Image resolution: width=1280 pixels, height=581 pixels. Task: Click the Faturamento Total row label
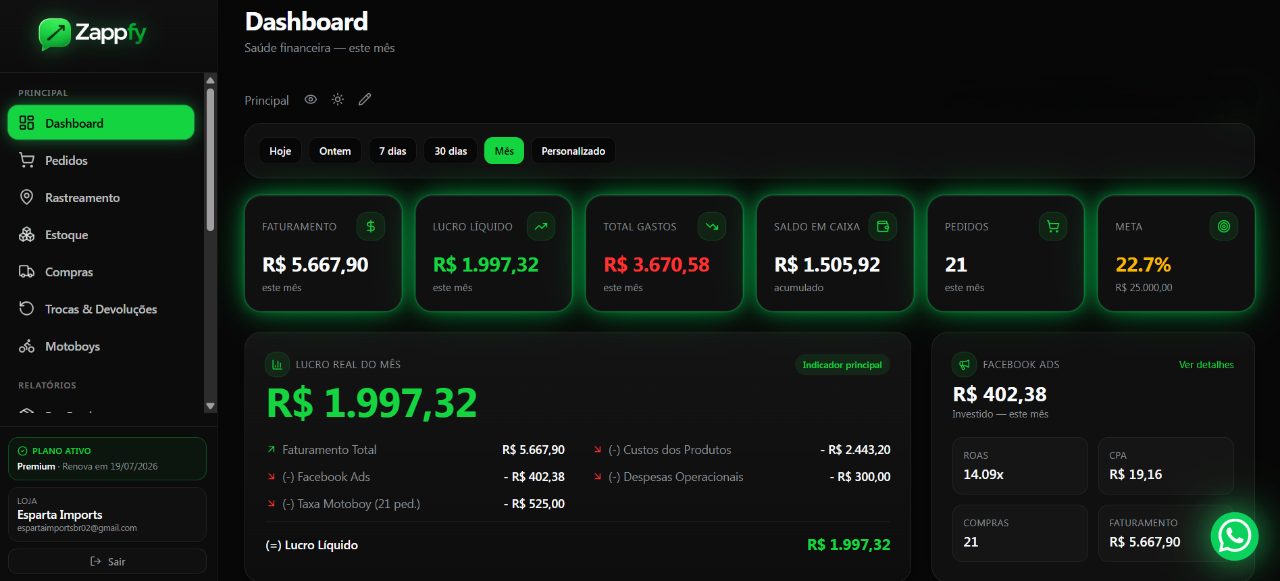[x=329, y=450]
